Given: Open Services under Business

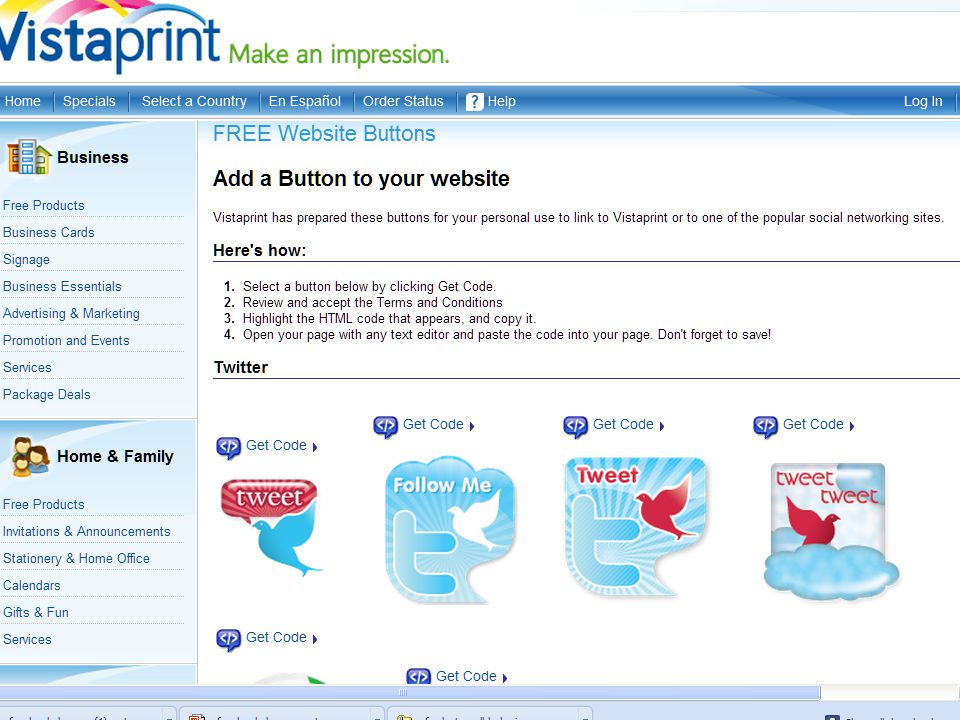Looking at the screenshot, I should click(x=27, y=367).
